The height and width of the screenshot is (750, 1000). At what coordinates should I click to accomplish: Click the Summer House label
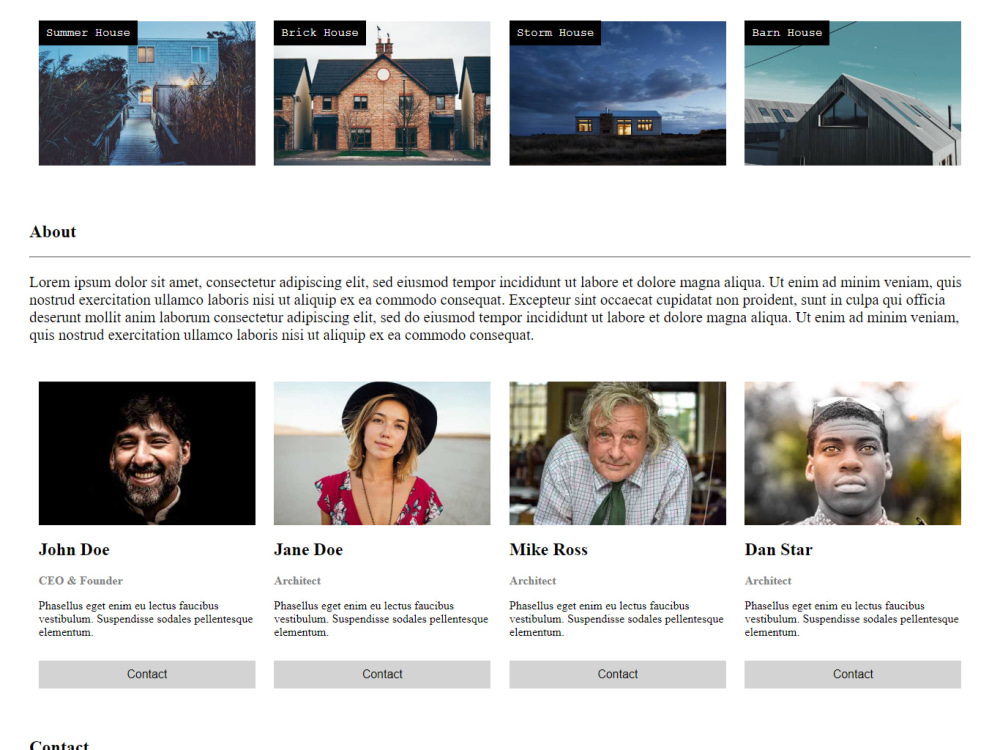(x=88, y=33)
